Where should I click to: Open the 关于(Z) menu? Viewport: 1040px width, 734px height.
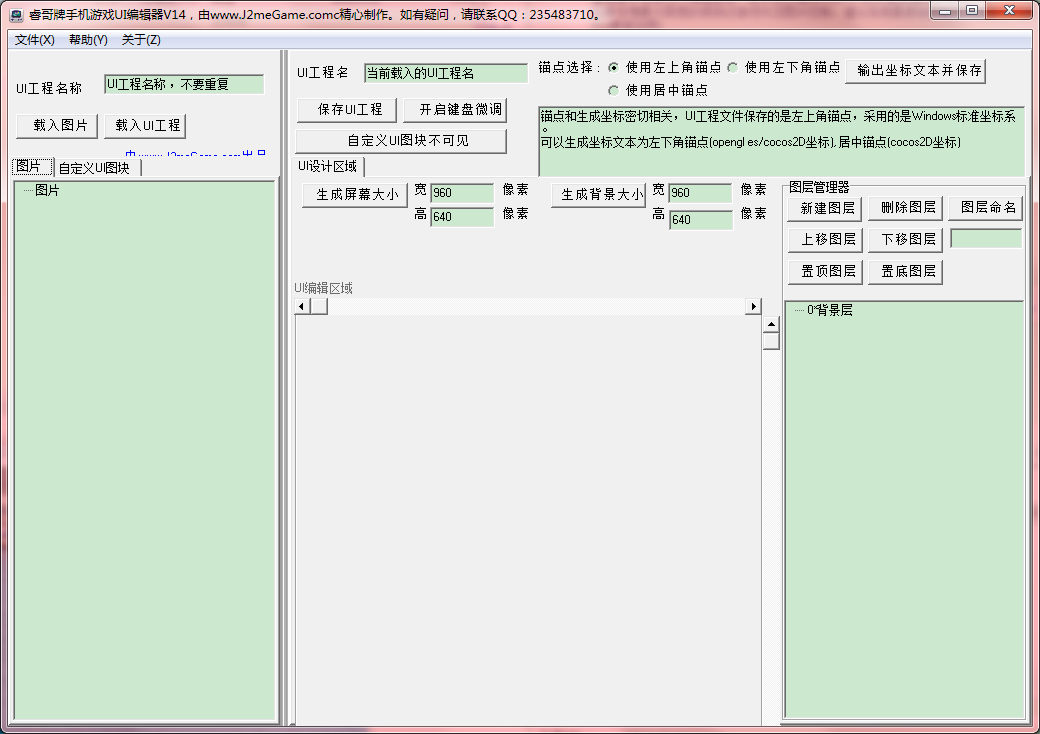point(141,40)
